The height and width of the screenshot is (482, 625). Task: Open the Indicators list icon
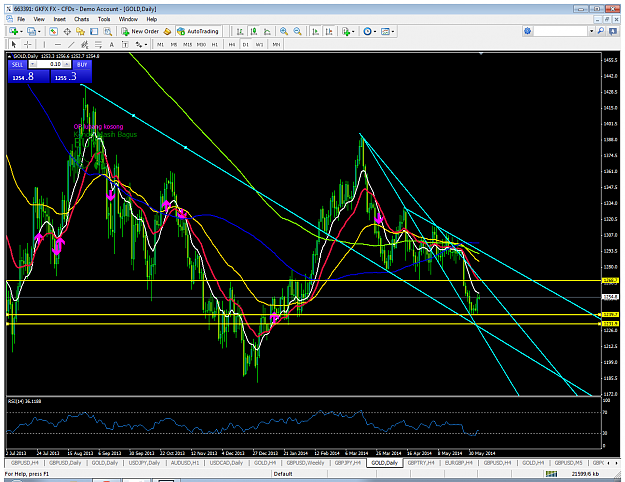click(346, 31)
